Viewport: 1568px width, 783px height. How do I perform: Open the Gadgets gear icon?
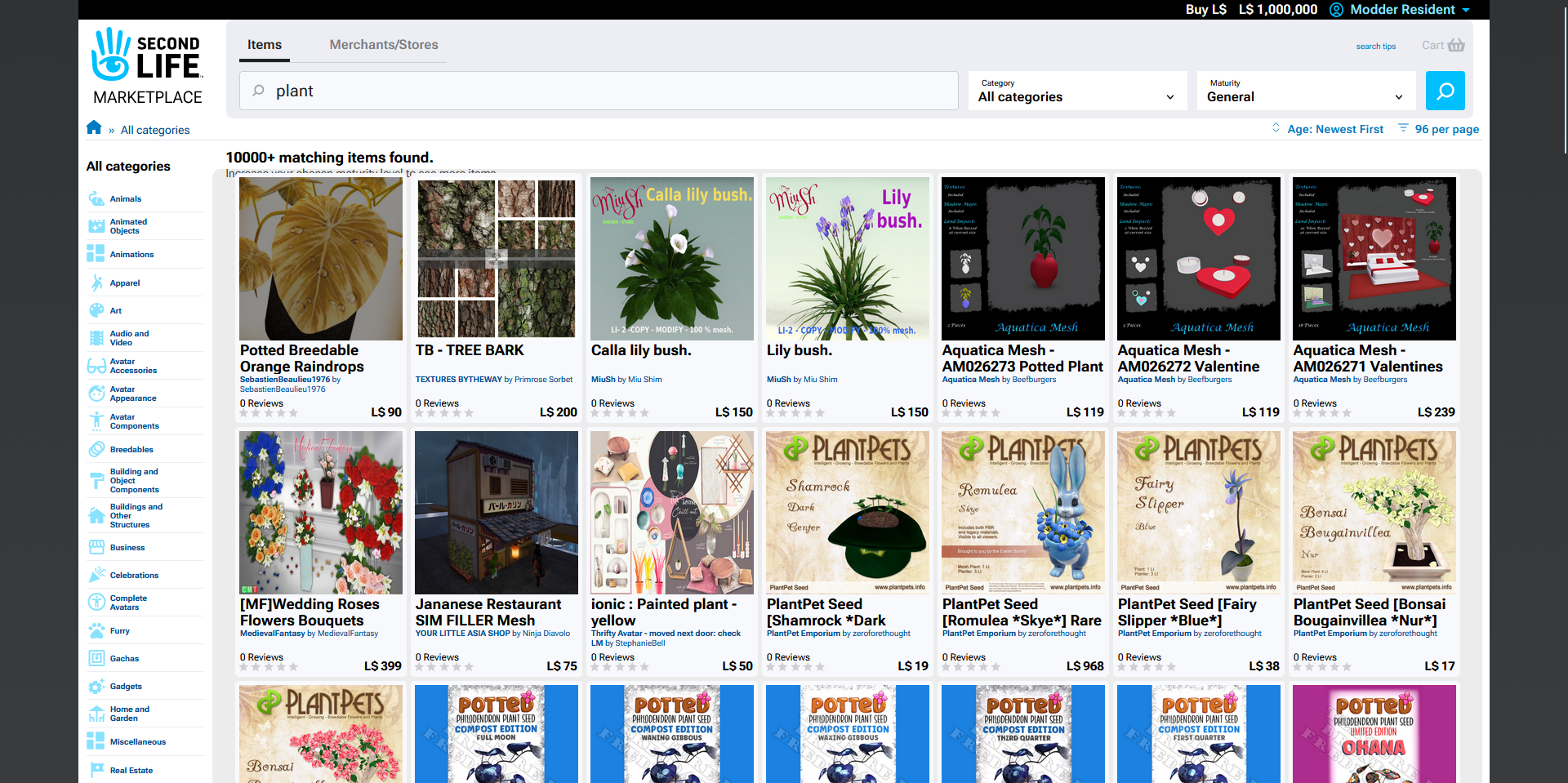pos(96,686)
